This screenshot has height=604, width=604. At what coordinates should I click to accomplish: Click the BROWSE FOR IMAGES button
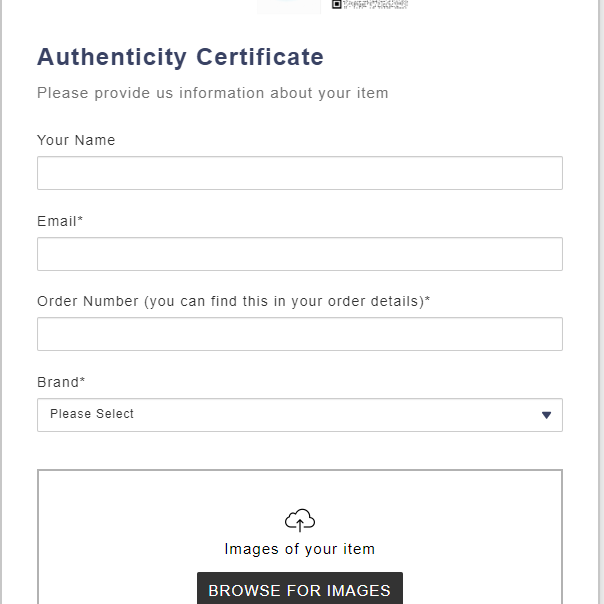pyautogui.click(x=300, y=588)
